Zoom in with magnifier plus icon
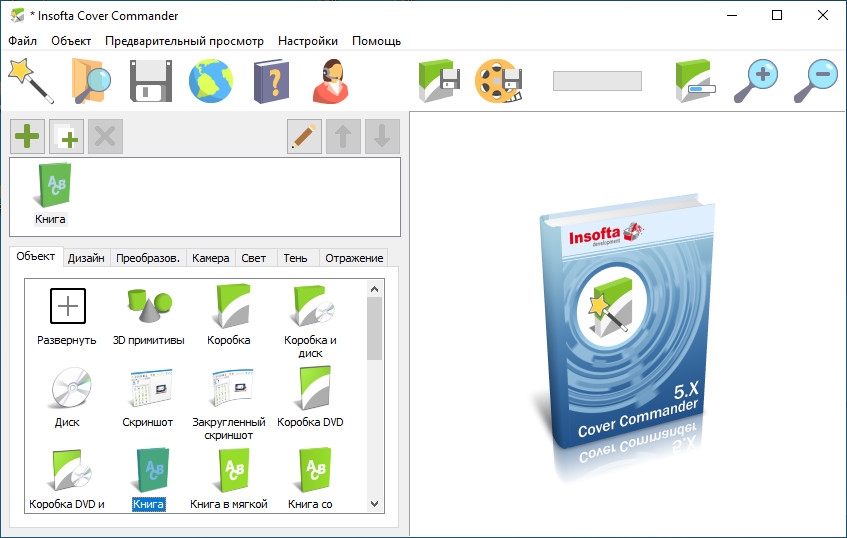847x538 pixels. point(755,80)
